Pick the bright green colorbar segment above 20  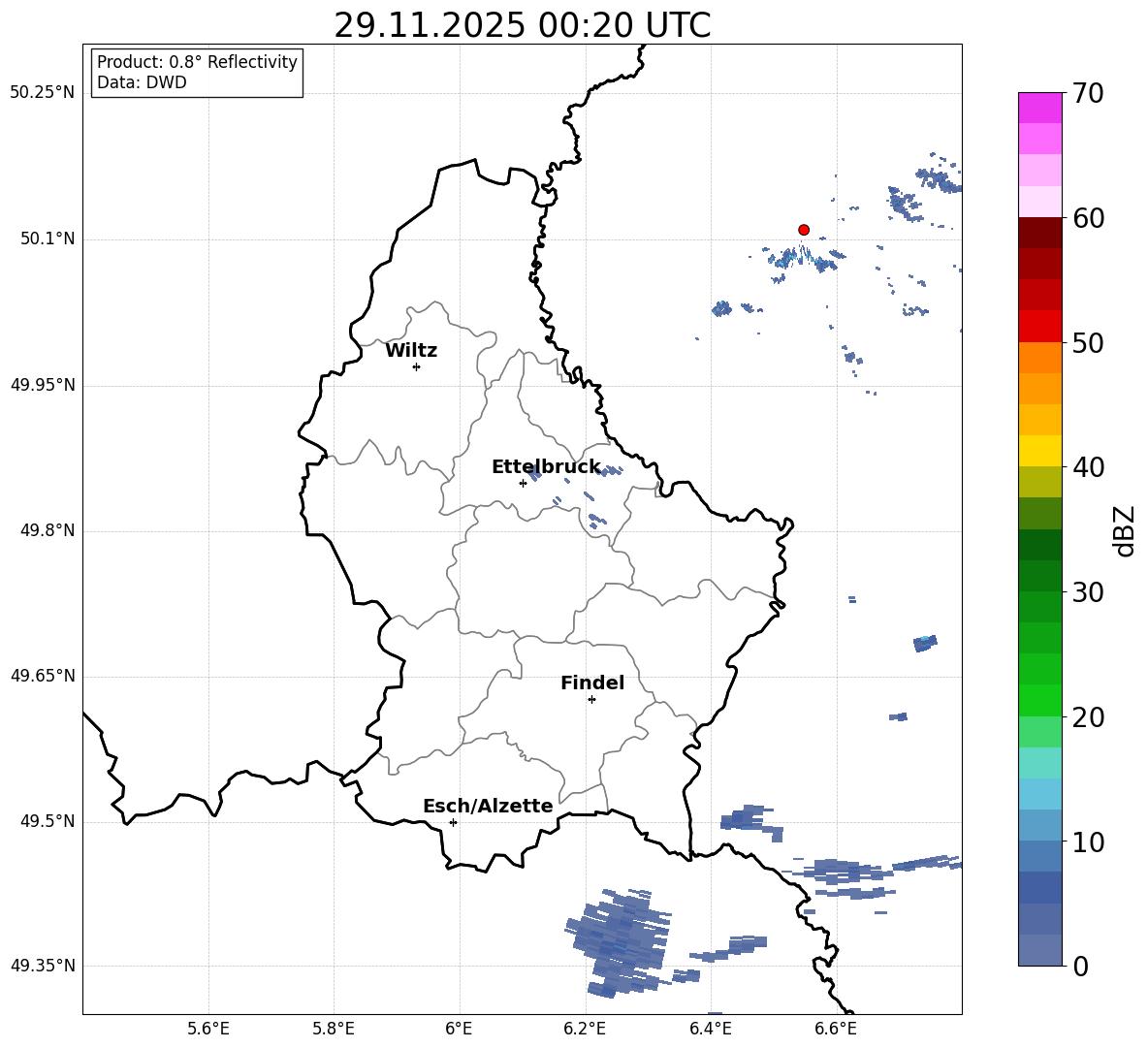point(1040,700)
